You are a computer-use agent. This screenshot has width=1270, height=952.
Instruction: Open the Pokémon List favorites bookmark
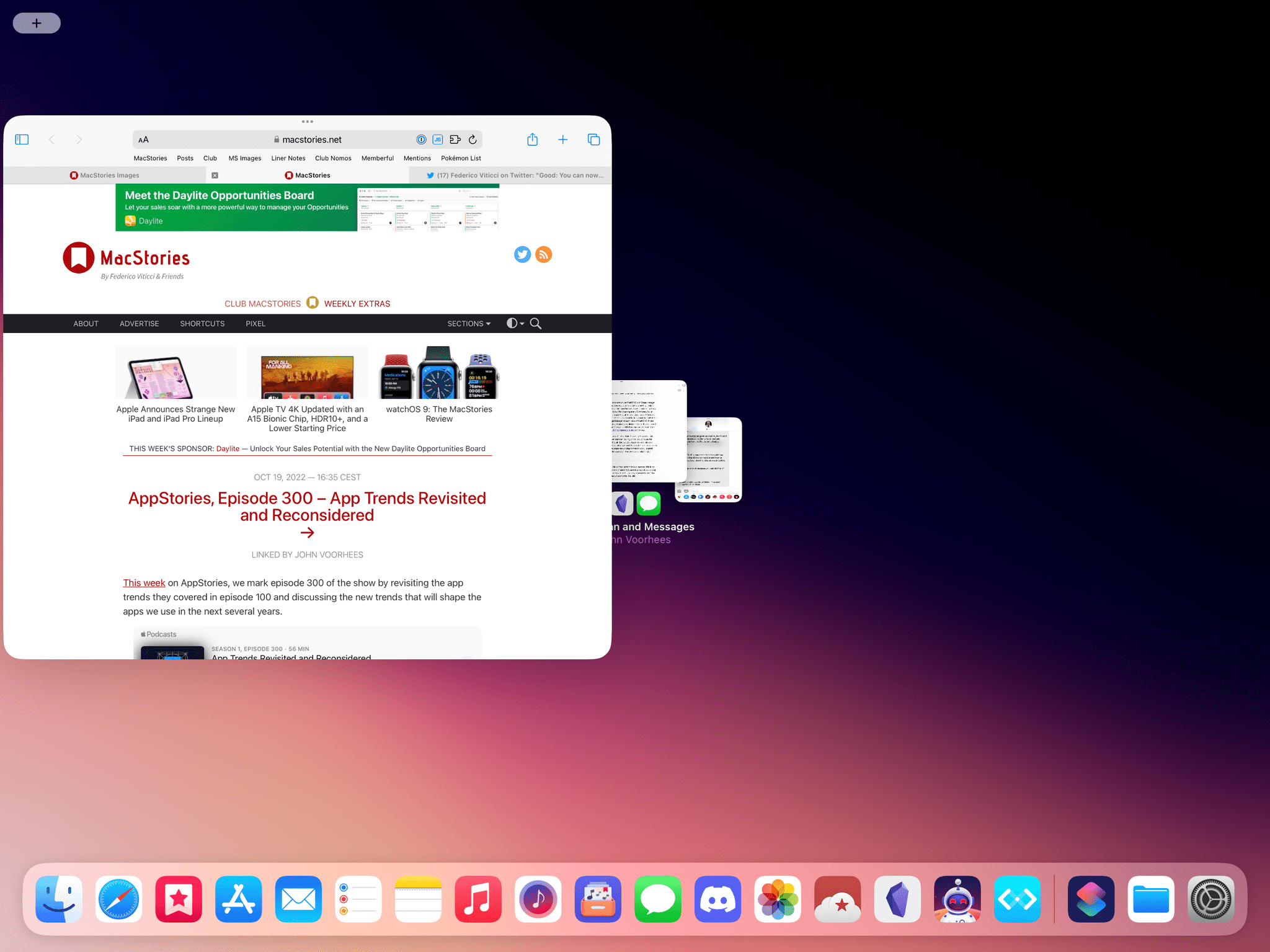(x=461, y=158)
